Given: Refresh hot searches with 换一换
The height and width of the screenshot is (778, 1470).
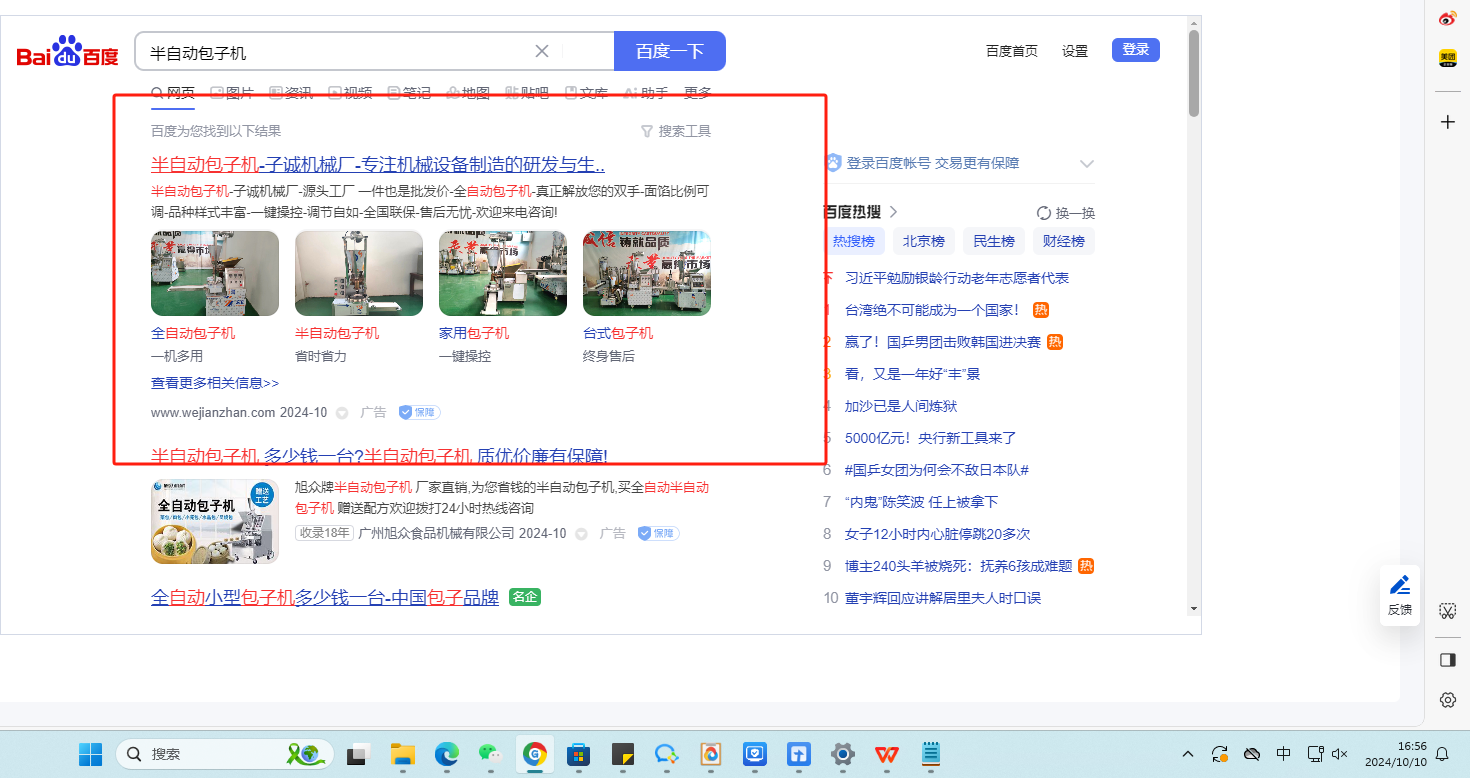Looking at the screenshot, I should (x=1066, y=213).
